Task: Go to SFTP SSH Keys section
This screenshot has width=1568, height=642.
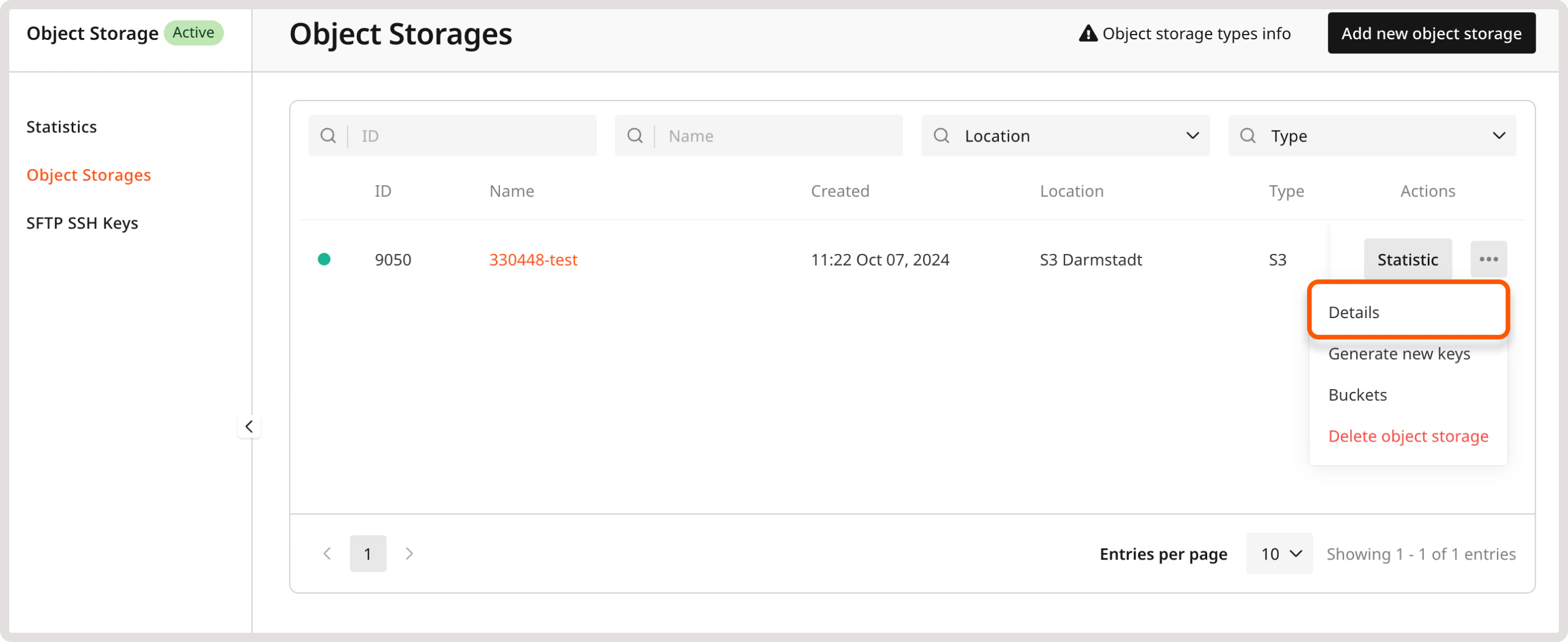Action: point(81,223)
